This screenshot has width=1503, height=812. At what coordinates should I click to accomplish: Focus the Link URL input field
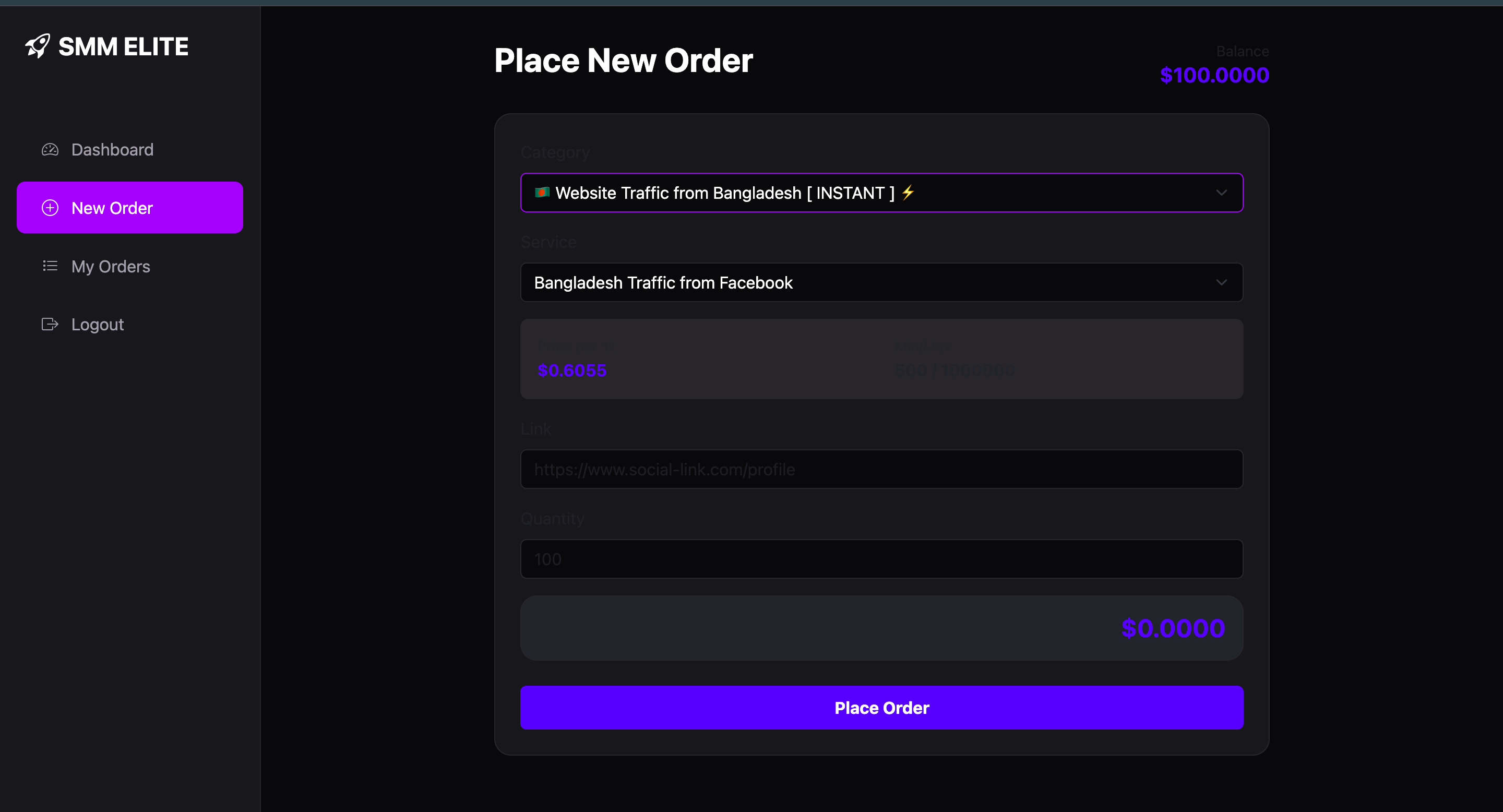click(x=881, y=469)
